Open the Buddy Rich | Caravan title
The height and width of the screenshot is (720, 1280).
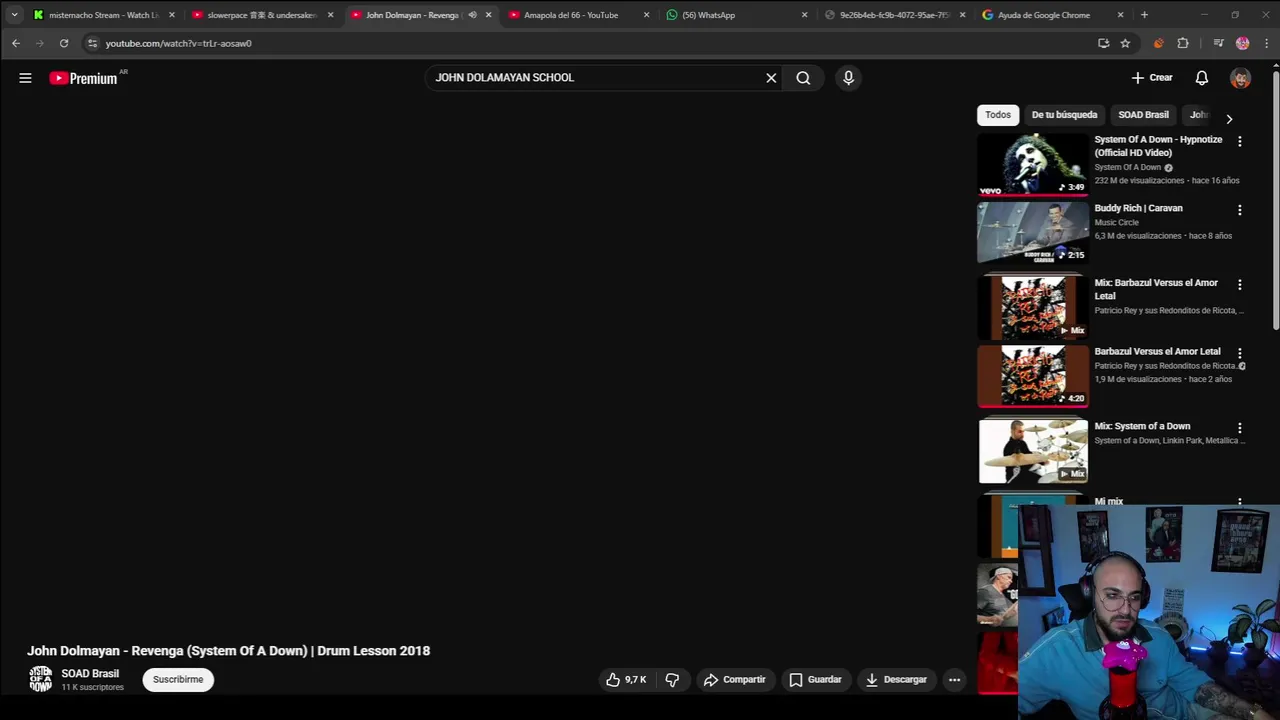click(x=1138, y=208)
